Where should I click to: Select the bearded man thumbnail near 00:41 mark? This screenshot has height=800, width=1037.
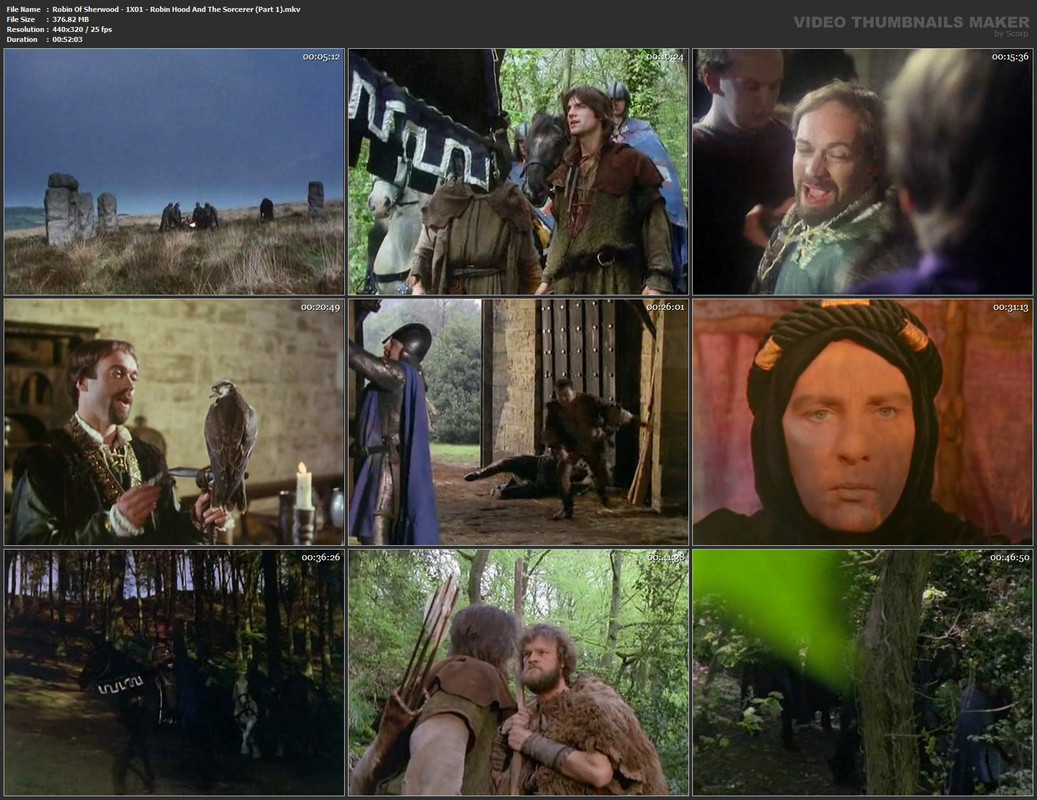[x=518, y=672]
